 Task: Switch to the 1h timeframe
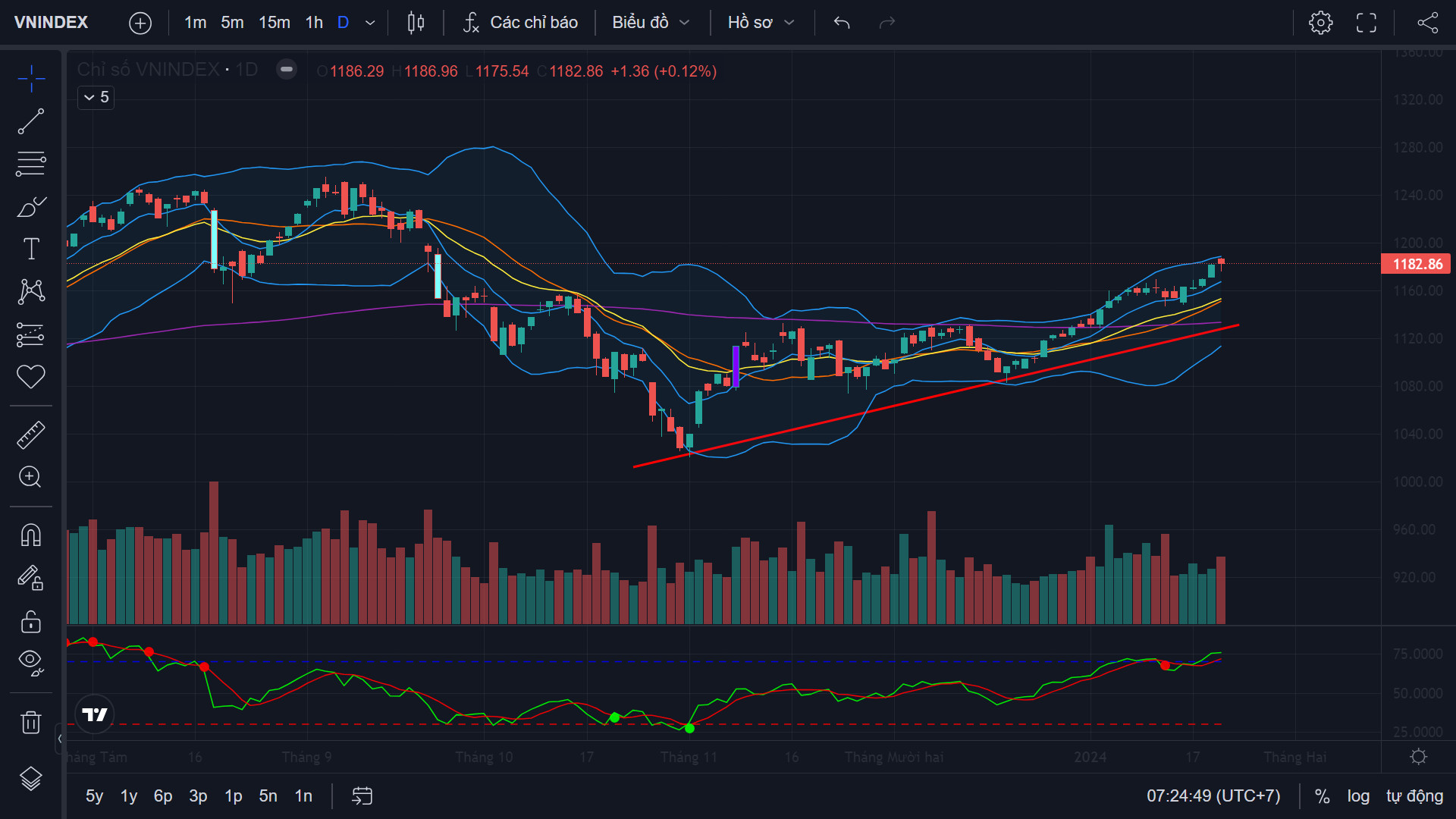coord(314,23)
